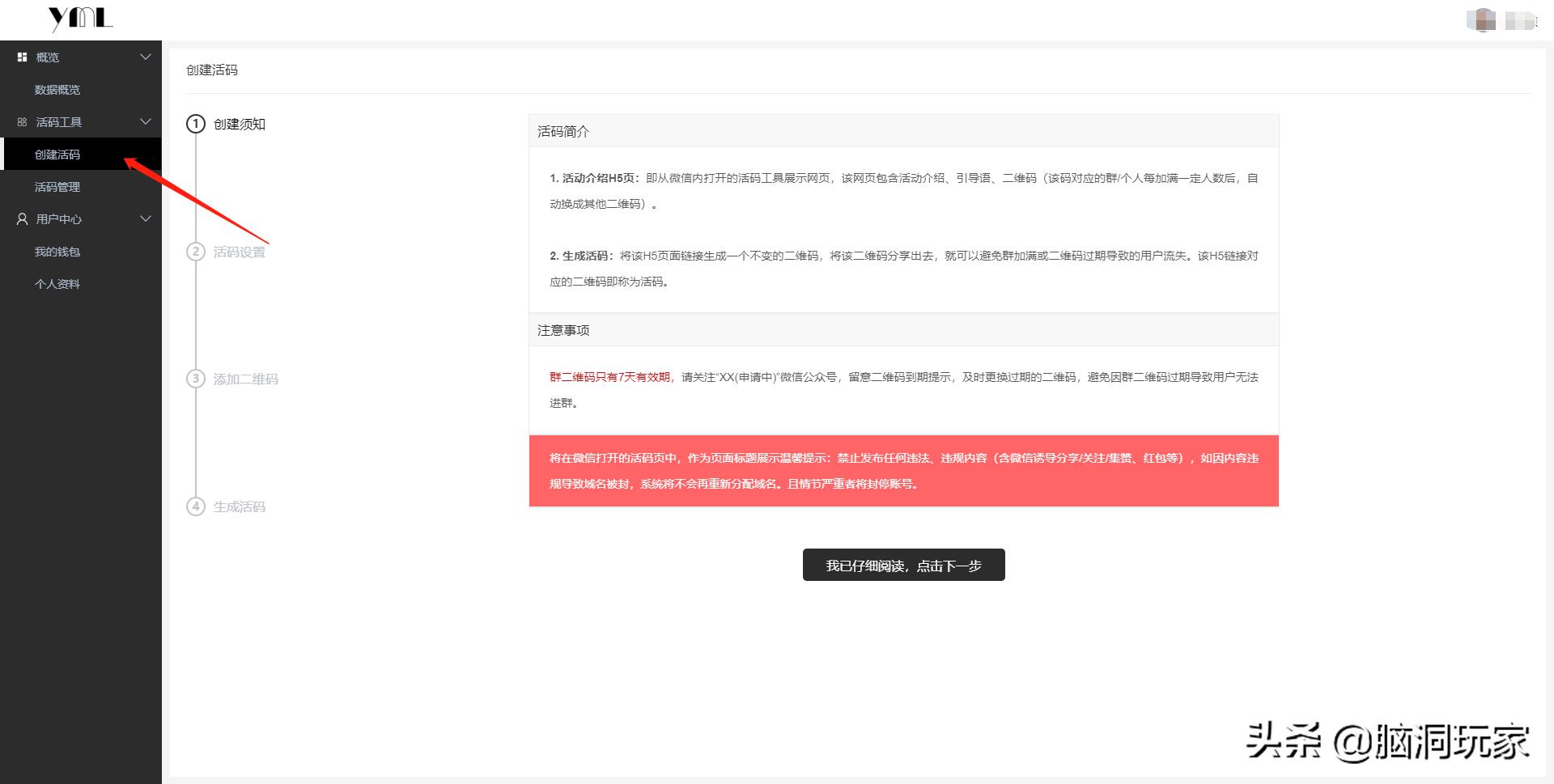Screen dimensions: 1554x784
Task: Open the 我的钱包 page
Action: click(x=56, y=251)
